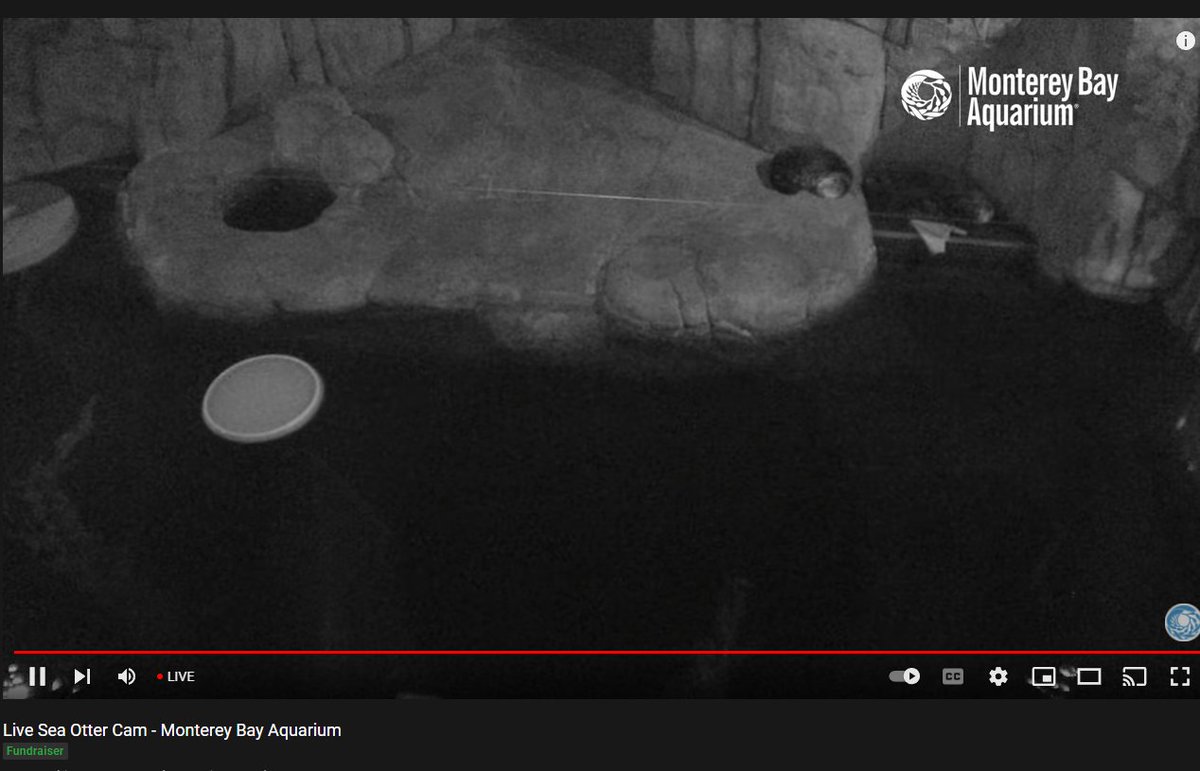This screenshot has width=1200, height=771.
Task: Click the dark hole in the rock
Action: click(277, 203)
